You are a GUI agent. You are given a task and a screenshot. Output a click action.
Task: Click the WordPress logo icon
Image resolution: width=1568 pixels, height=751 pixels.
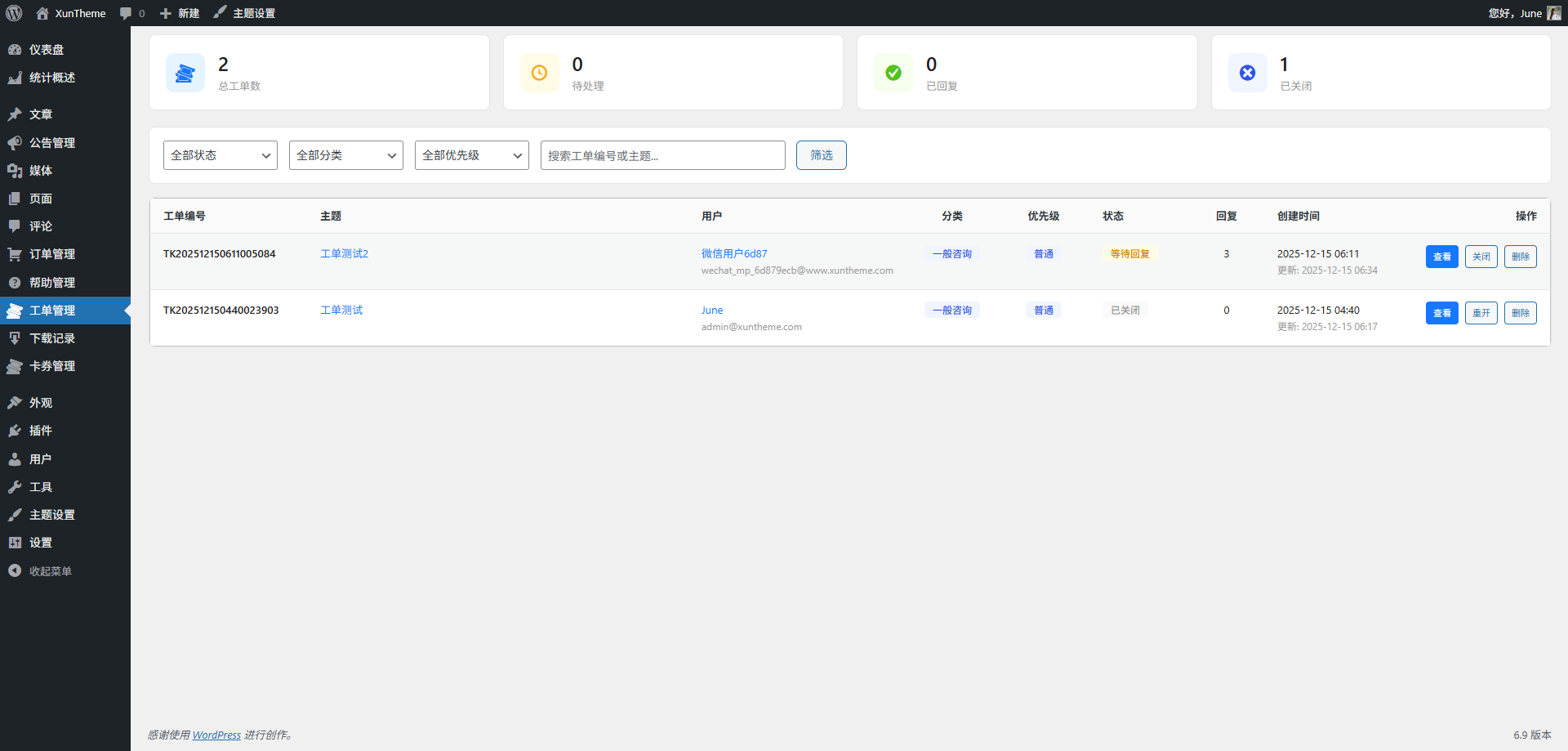[x=14, y=13]
